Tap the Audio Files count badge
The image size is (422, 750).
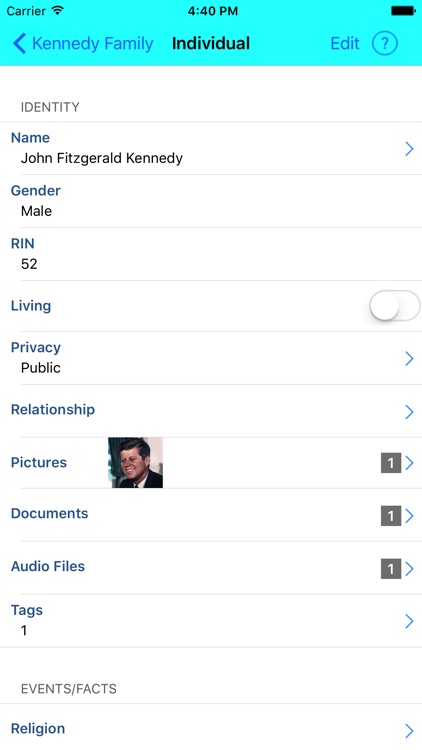click(x=391, y=569)
